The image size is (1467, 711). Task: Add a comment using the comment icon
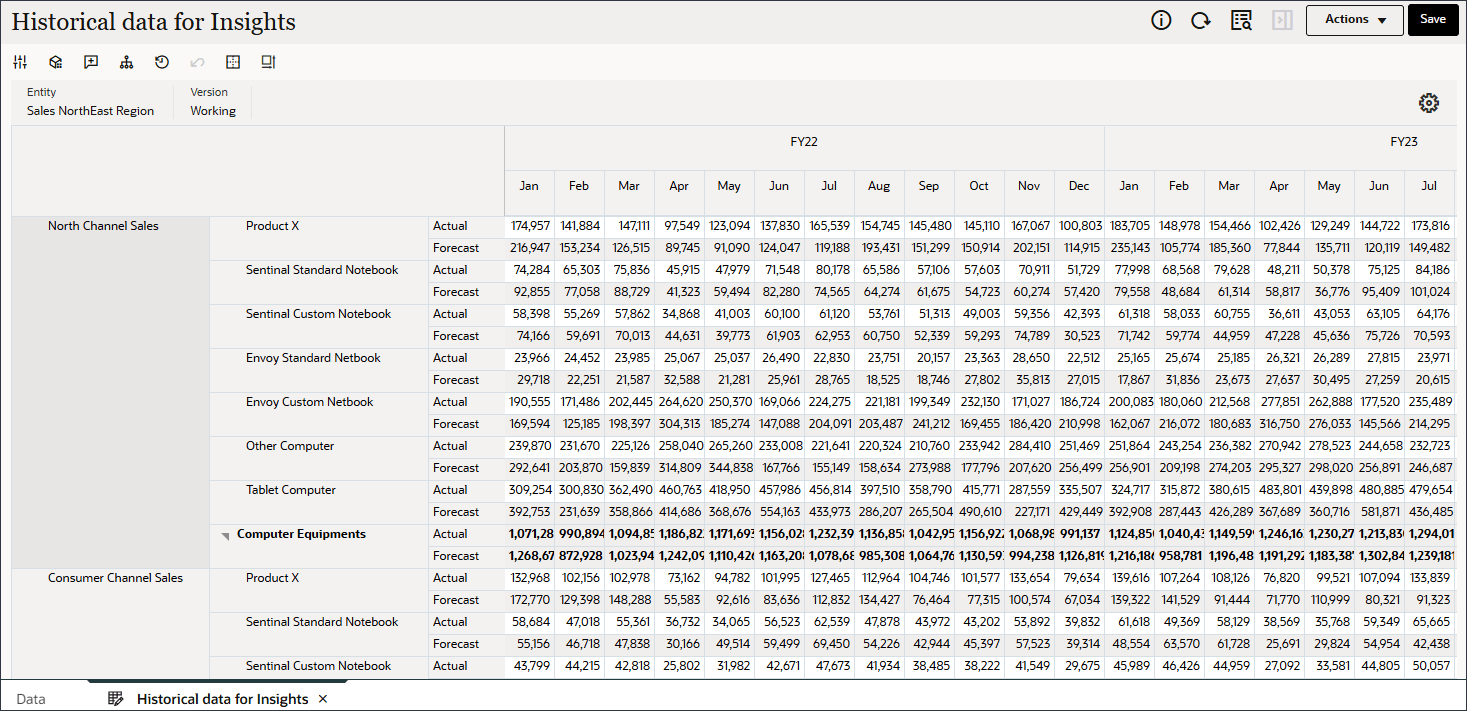pyautogui.click(x=91, y=62)
